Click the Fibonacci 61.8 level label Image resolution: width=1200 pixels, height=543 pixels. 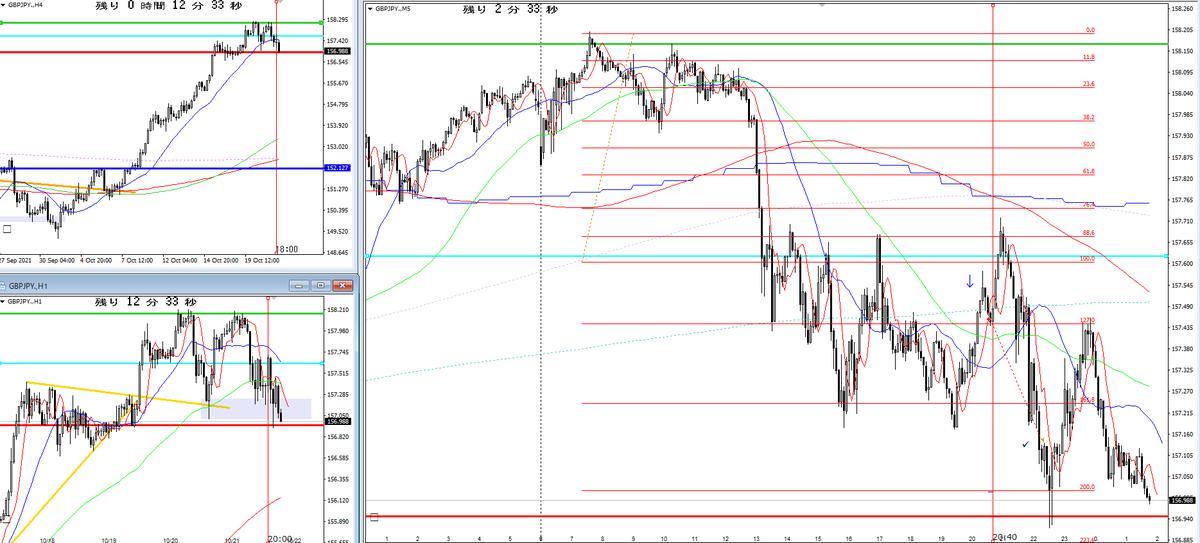(x=1089, y=172)
